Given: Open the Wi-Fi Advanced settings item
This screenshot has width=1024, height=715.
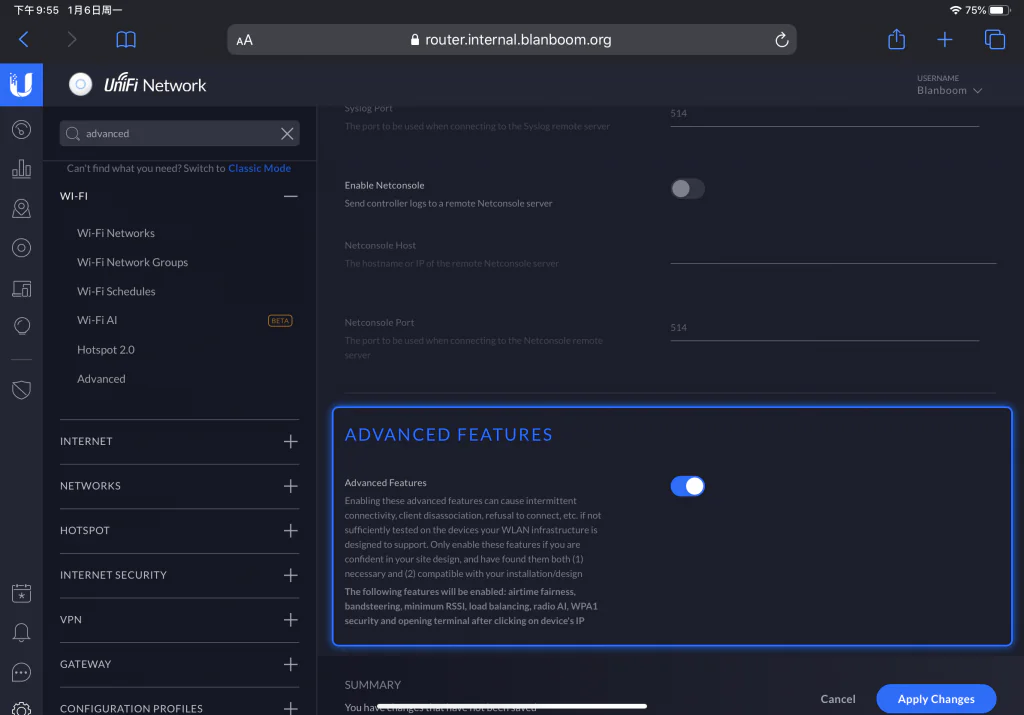Looking at the screenshot, I should click(x=101, y=379).
